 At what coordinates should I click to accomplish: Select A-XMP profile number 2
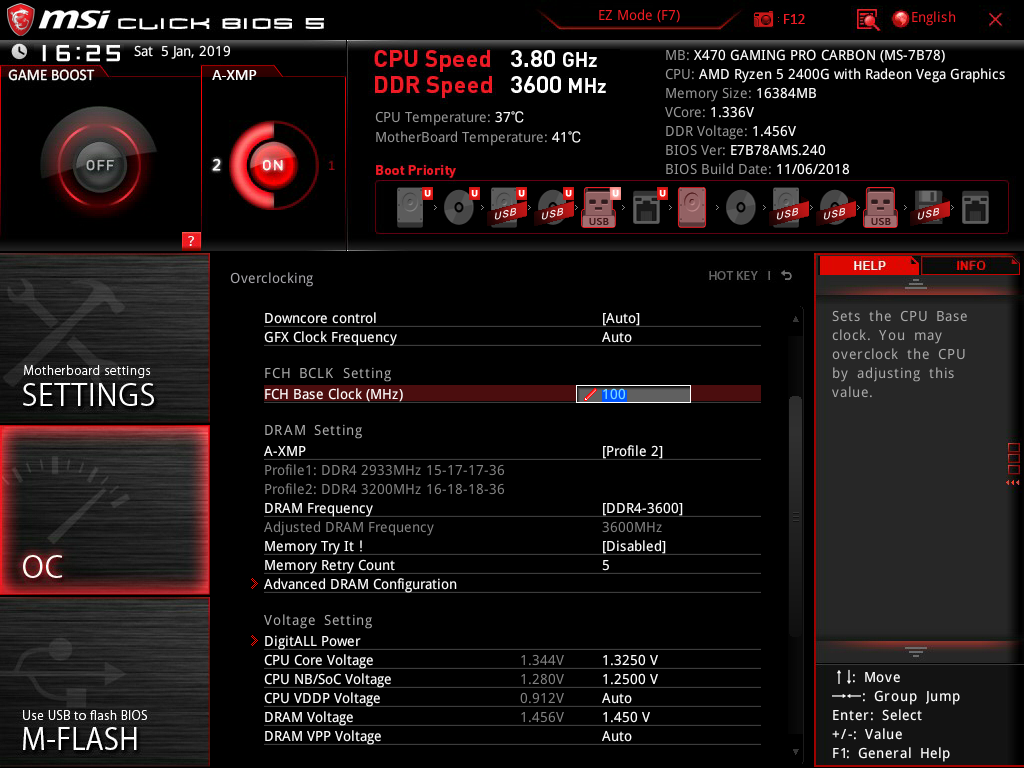click(x=216, y=165)
